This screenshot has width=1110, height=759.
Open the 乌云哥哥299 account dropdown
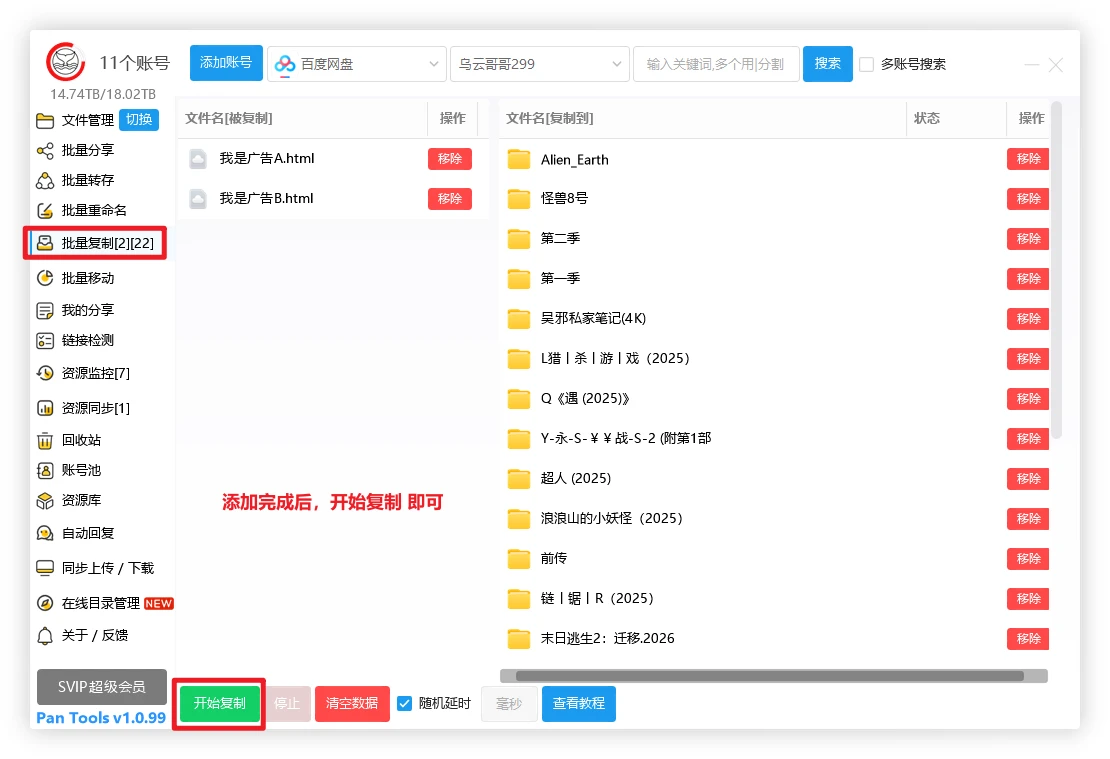(x=540, y=64)
